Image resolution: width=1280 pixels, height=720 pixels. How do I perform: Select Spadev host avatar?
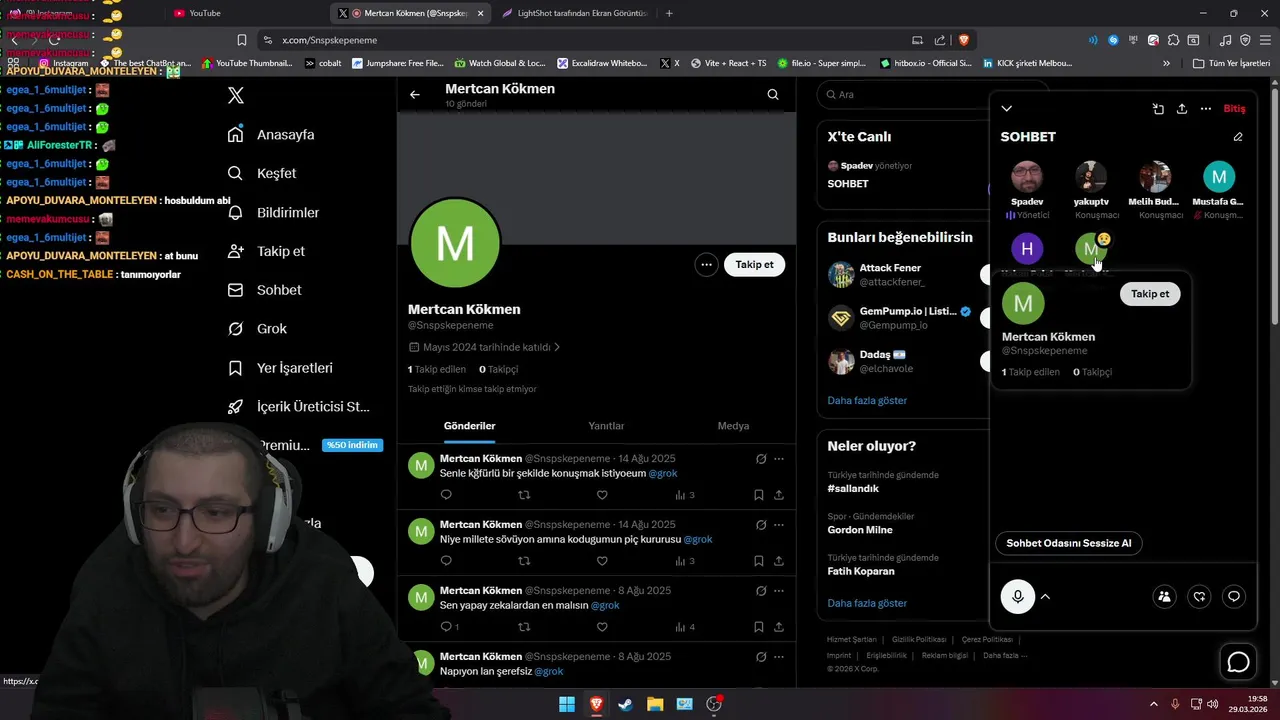pyautogui.click(x=1027, y=177)
